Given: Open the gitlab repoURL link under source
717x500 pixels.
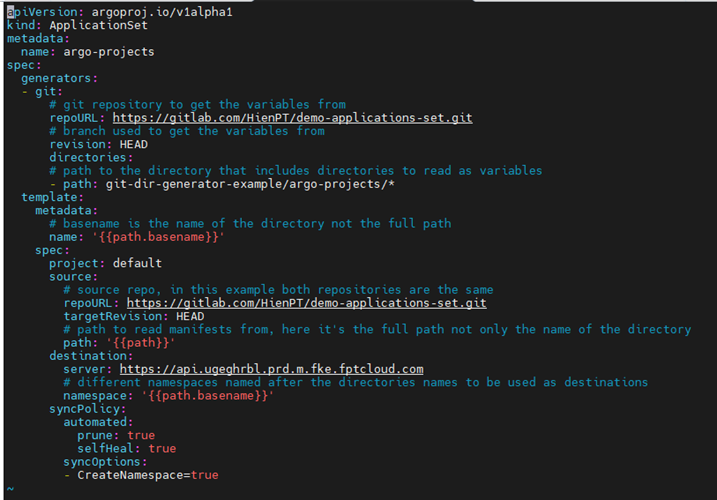Looking at the screenshot, I should tap(307, 303).
